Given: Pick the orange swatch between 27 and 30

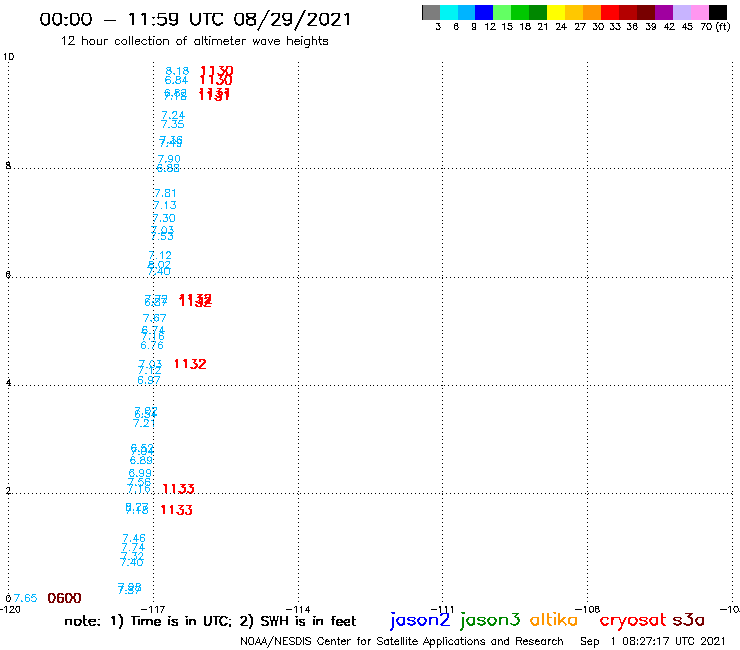Looking at the screenshot, I should tap(592, 12).
